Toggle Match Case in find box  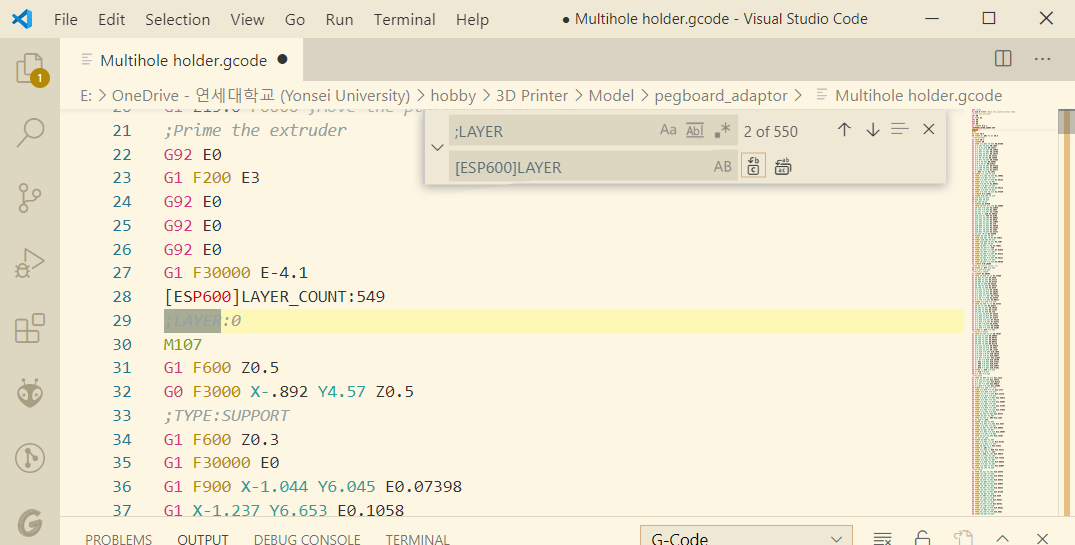[x=668, y=130]
